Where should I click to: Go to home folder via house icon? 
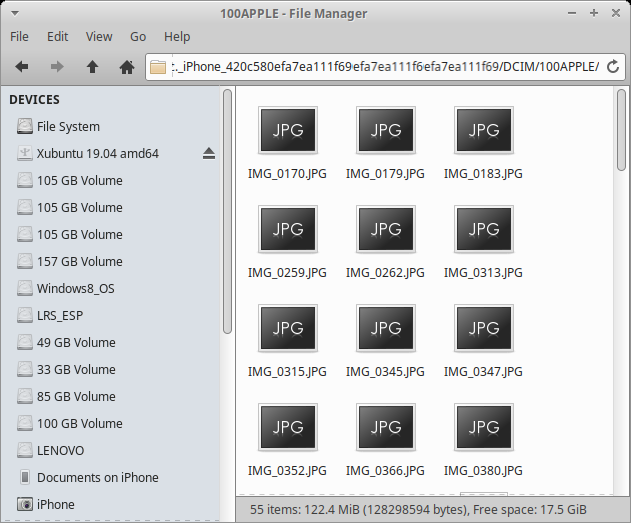click(x=127, y=67)
